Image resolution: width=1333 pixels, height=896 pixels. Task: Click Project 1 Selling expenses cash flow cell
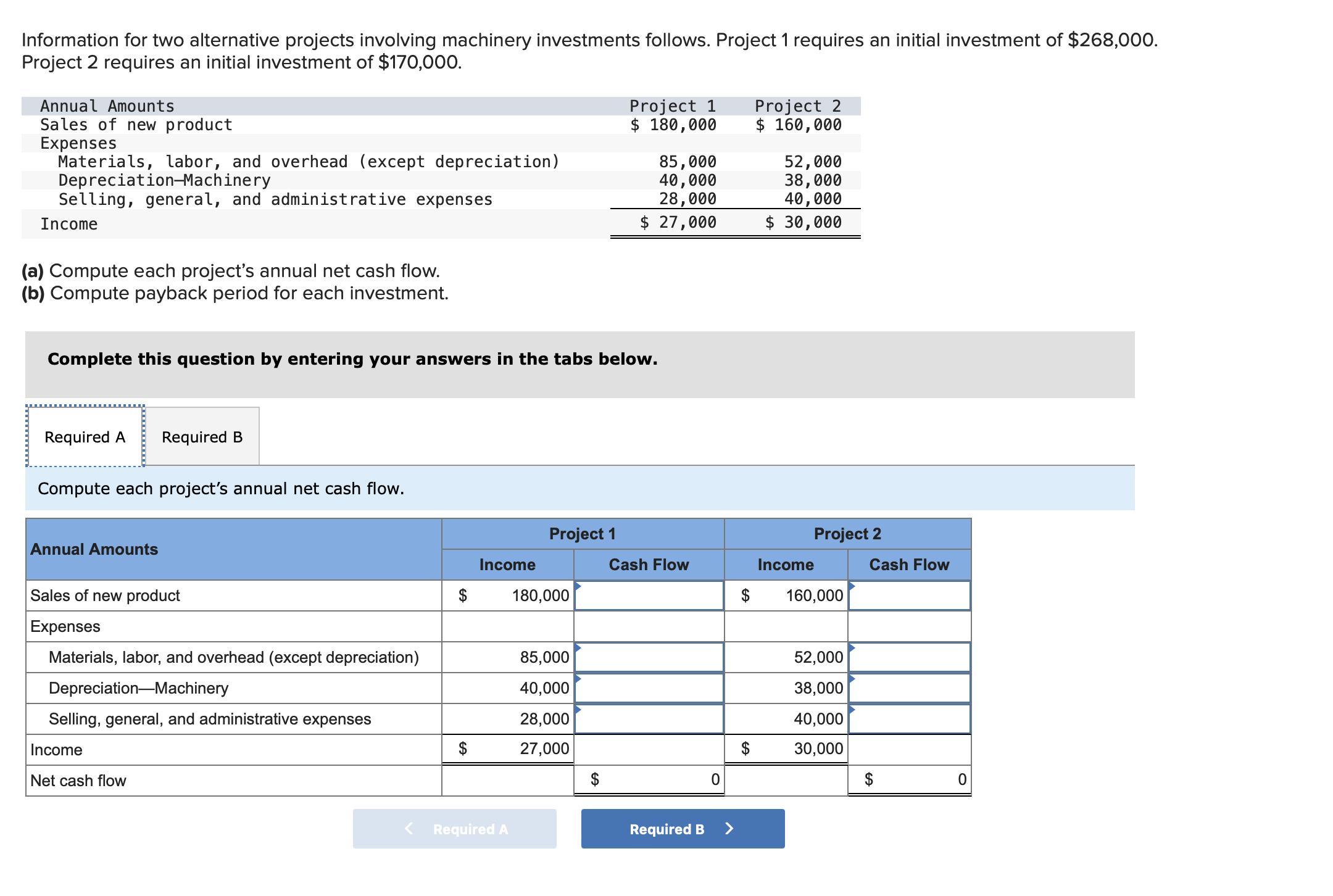[x=649, y=719]
